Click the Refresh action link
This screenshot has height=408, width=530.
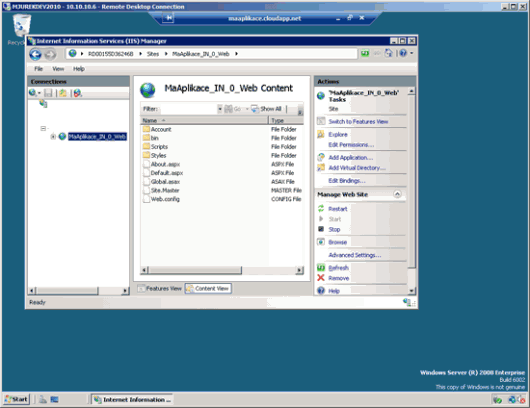pyautogui.click(x=338, y=268)
